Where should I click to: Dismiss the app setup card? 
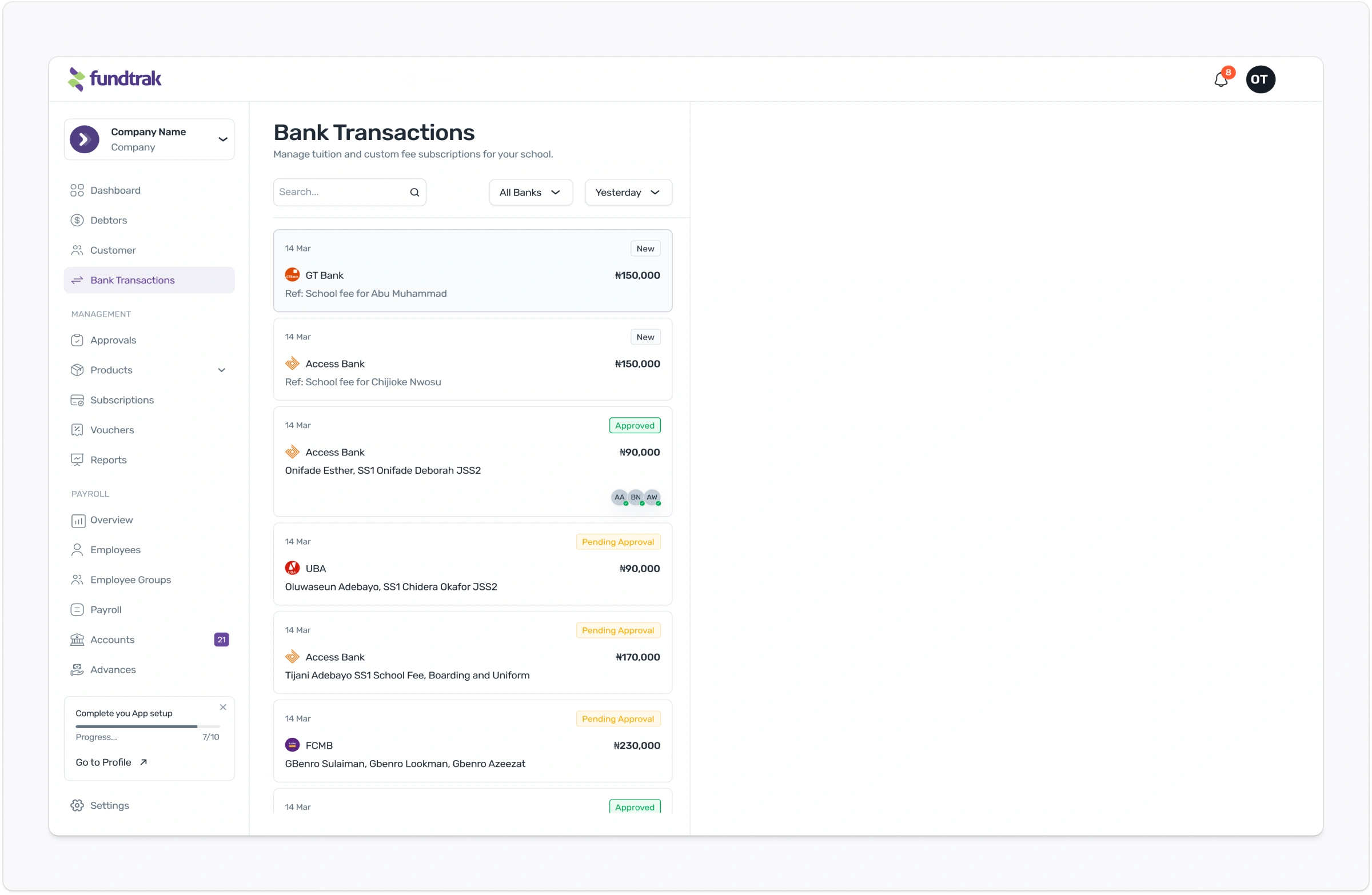click(x=223, y=707)
